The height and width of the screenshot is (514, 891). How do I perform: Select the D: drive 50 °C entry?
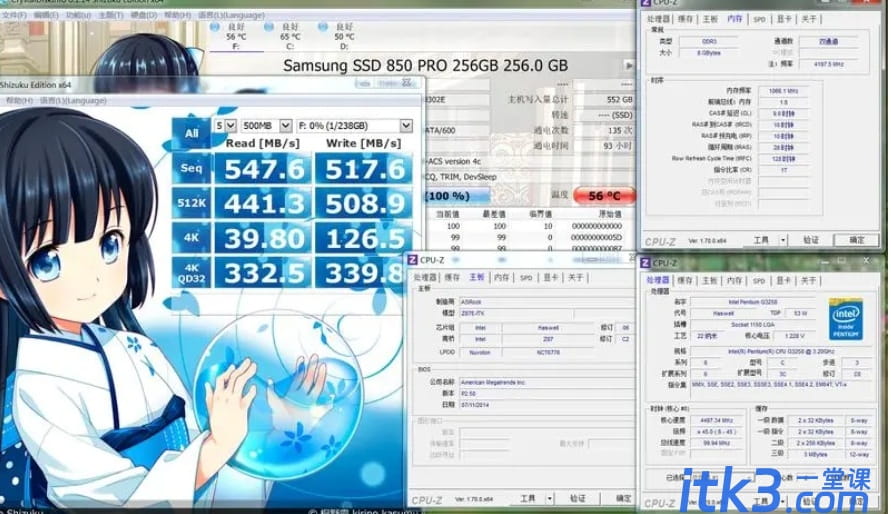pyautogui.click(x=344, y=36)
